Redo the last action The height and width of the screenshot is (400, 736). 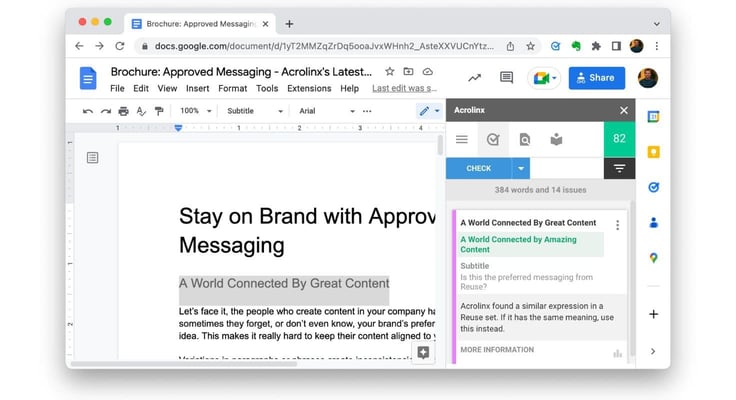point(106,111)
